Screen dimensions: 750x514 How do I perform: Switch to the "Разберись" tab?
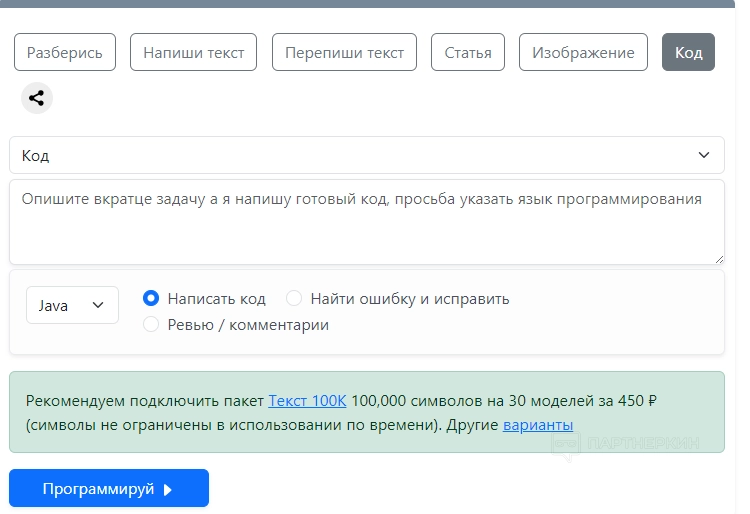coord(65,52)
